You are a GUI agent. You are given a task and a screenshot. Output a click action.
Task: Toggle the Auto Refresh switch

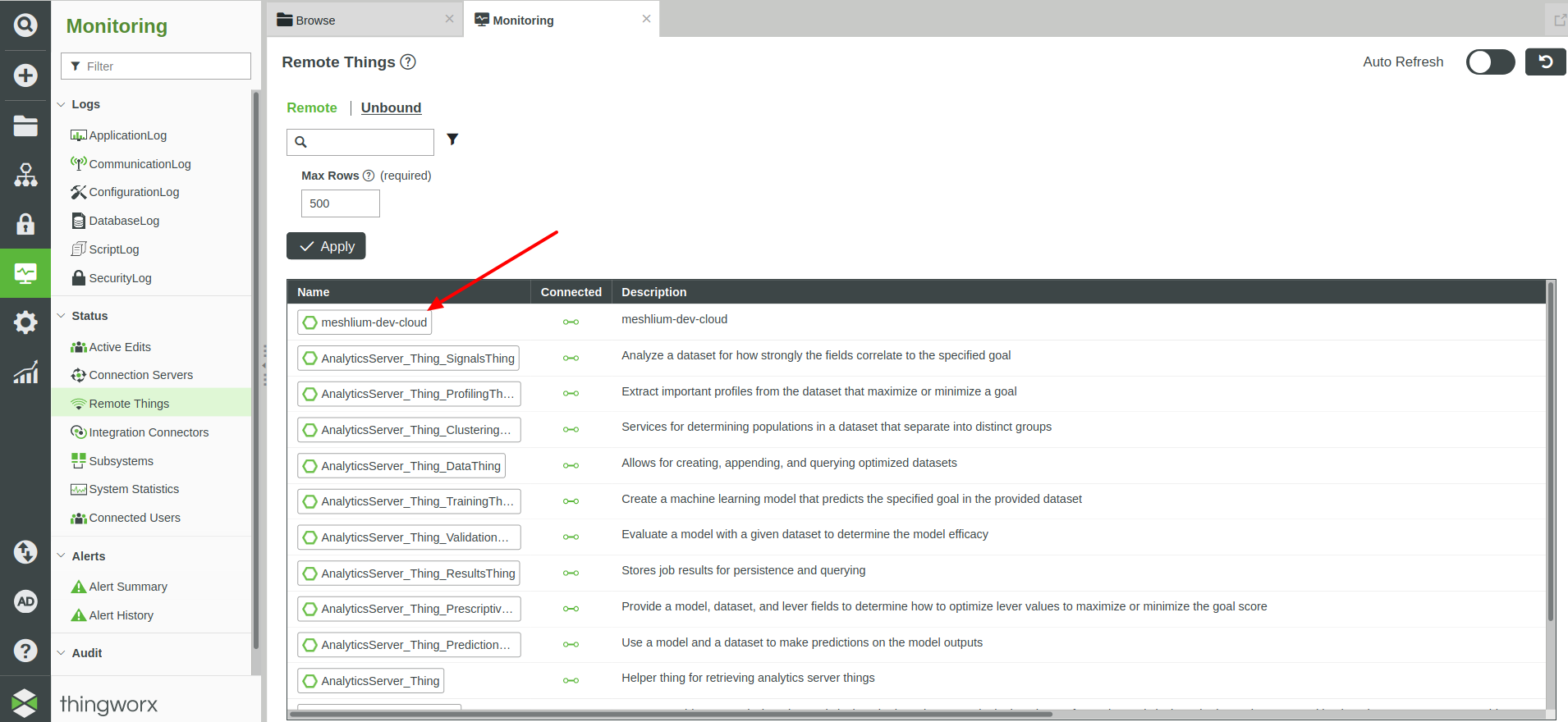click(x=1490, y=62)
